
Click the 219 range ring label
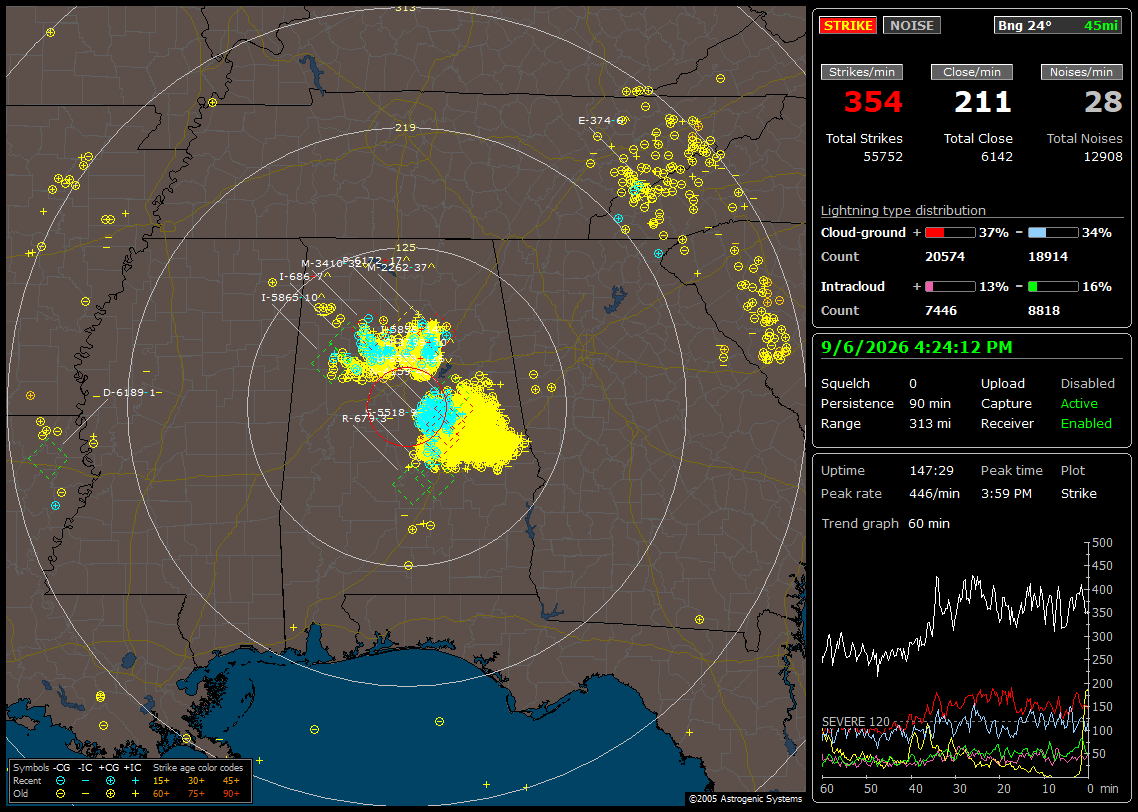click(x=405, y=128)
